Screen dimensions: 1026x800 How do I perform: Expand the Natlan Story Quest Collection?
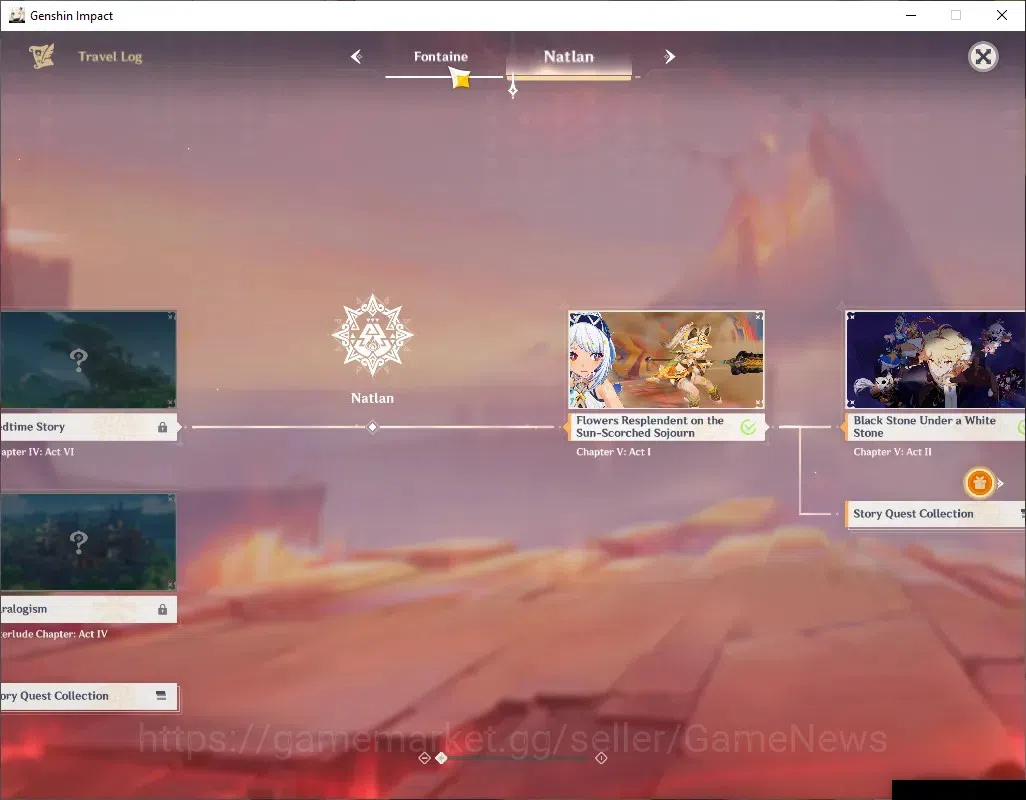click(936, 514)
